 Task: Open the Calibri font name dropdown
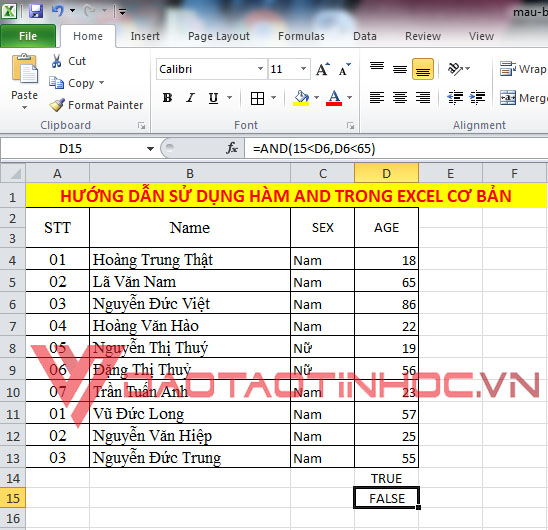[260, 69]
